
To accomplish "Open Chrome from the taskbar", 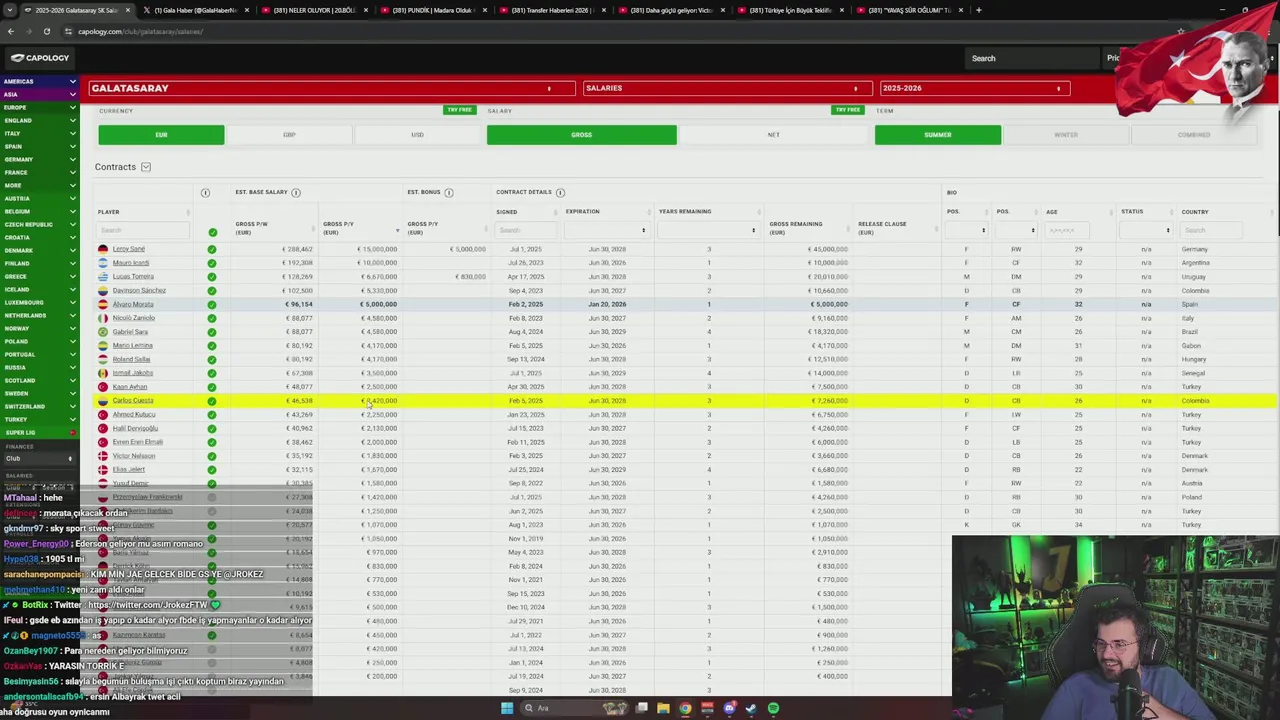I will [685, 708].
